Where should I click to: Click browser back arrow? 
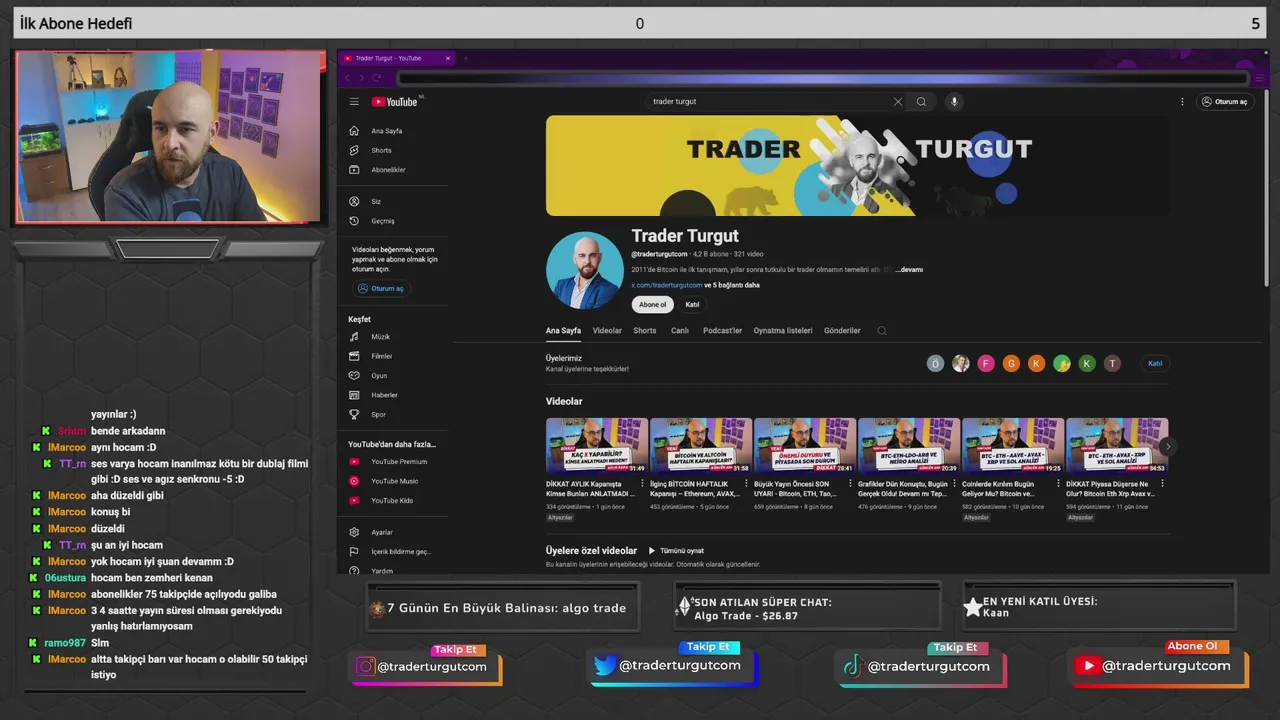coord(347,78)
